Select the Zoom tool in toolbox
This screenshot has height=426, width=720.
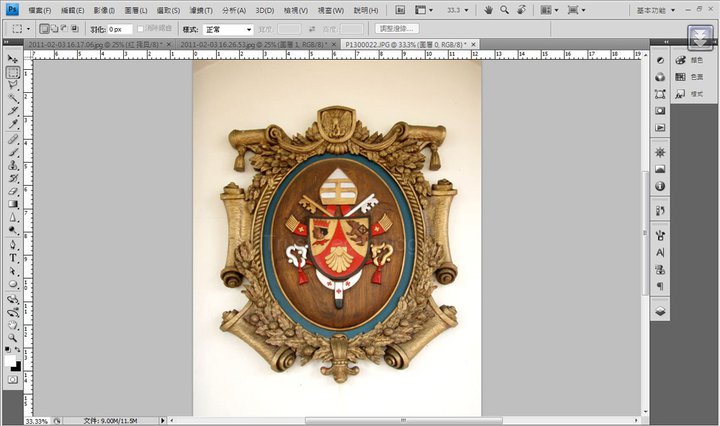(13, 338)
